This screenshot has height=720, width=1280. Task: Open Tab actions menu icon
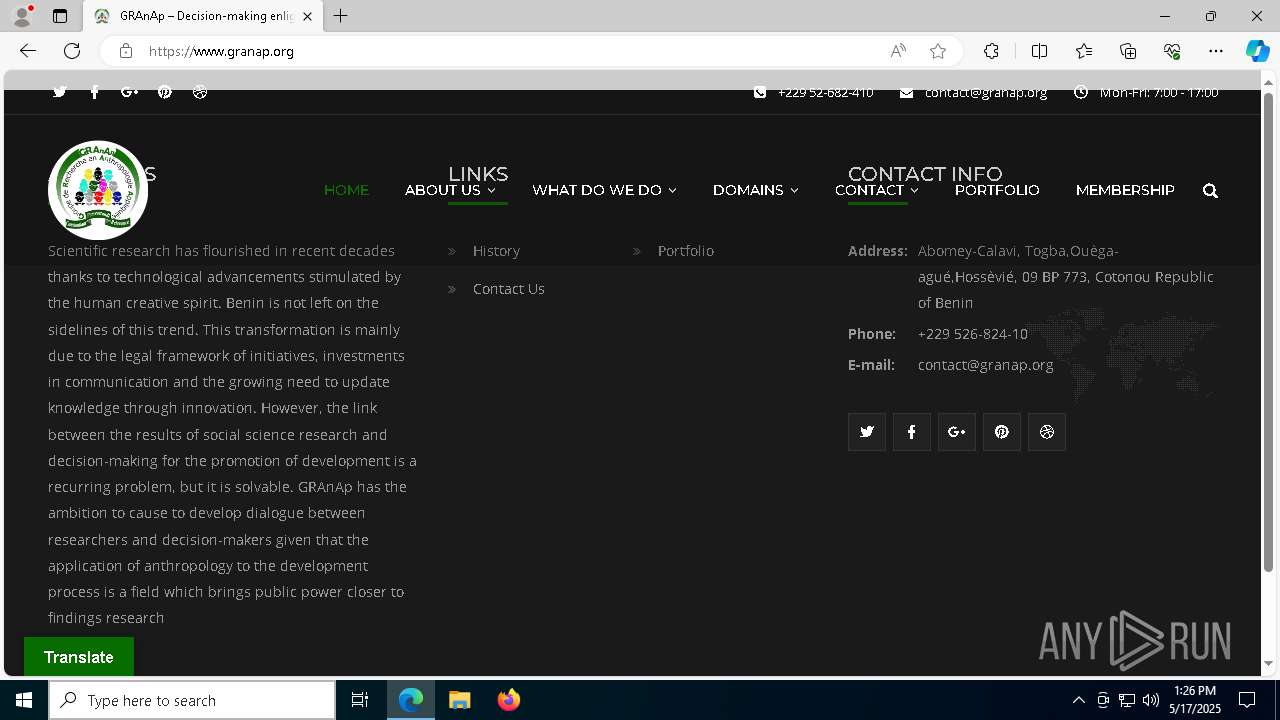tap(60, 16)
